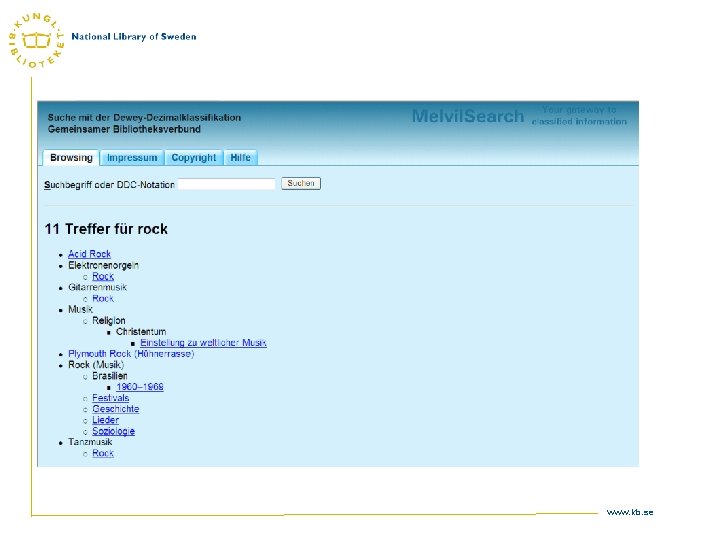Image resolution: width=720 pixels, height=540 pixels.
Task: Click the Elektronenorgeln list entry
Action: coord(103,265)
